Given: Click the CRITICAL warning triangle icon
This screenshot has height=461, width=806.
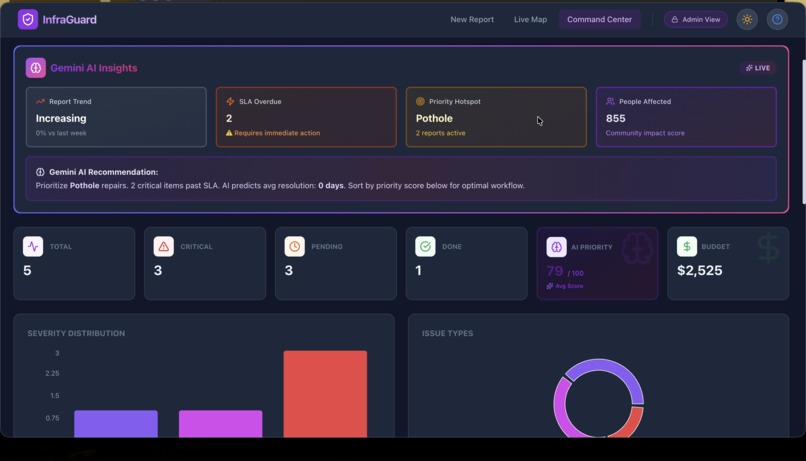Looking at the screenshot, I should [163, 247].
